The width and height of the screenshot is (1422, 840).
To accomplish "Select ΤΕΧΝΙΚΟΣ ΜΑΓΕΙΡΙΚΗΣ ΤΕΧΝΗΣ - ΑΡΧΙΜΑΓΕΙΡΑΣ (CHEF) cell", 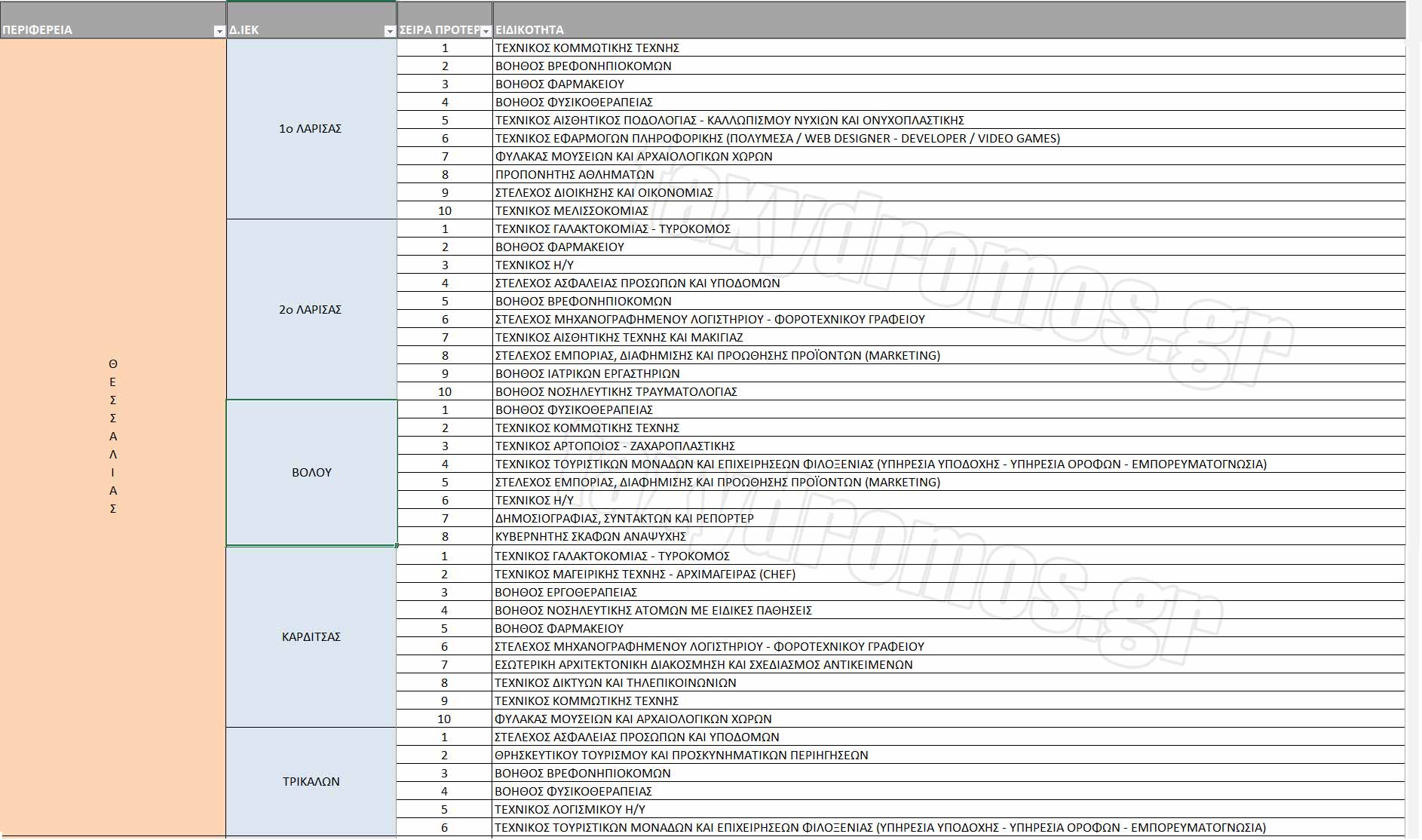I will (949, 574).
